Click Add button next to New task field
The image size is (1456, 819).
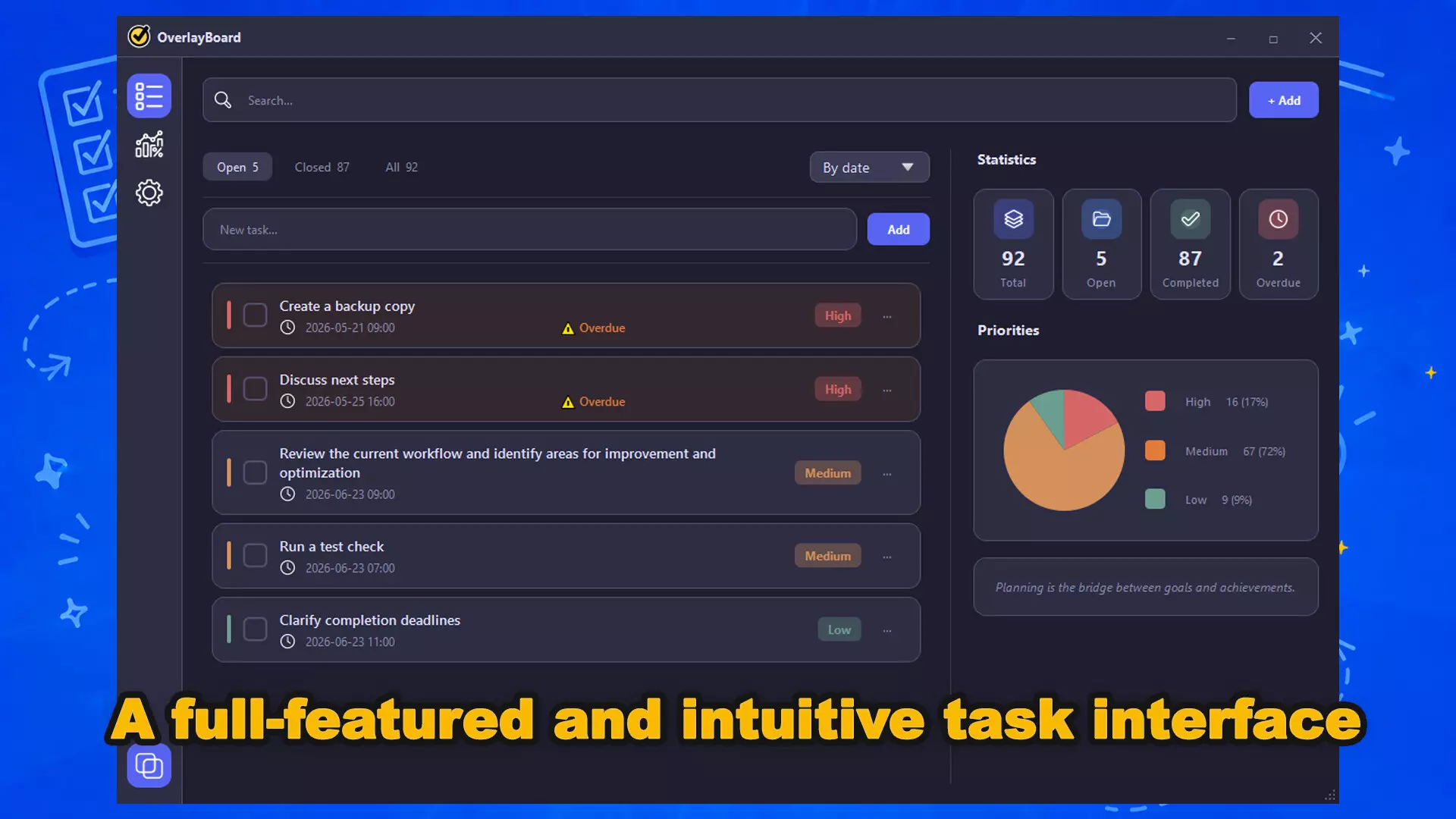(x=898, y=229)
